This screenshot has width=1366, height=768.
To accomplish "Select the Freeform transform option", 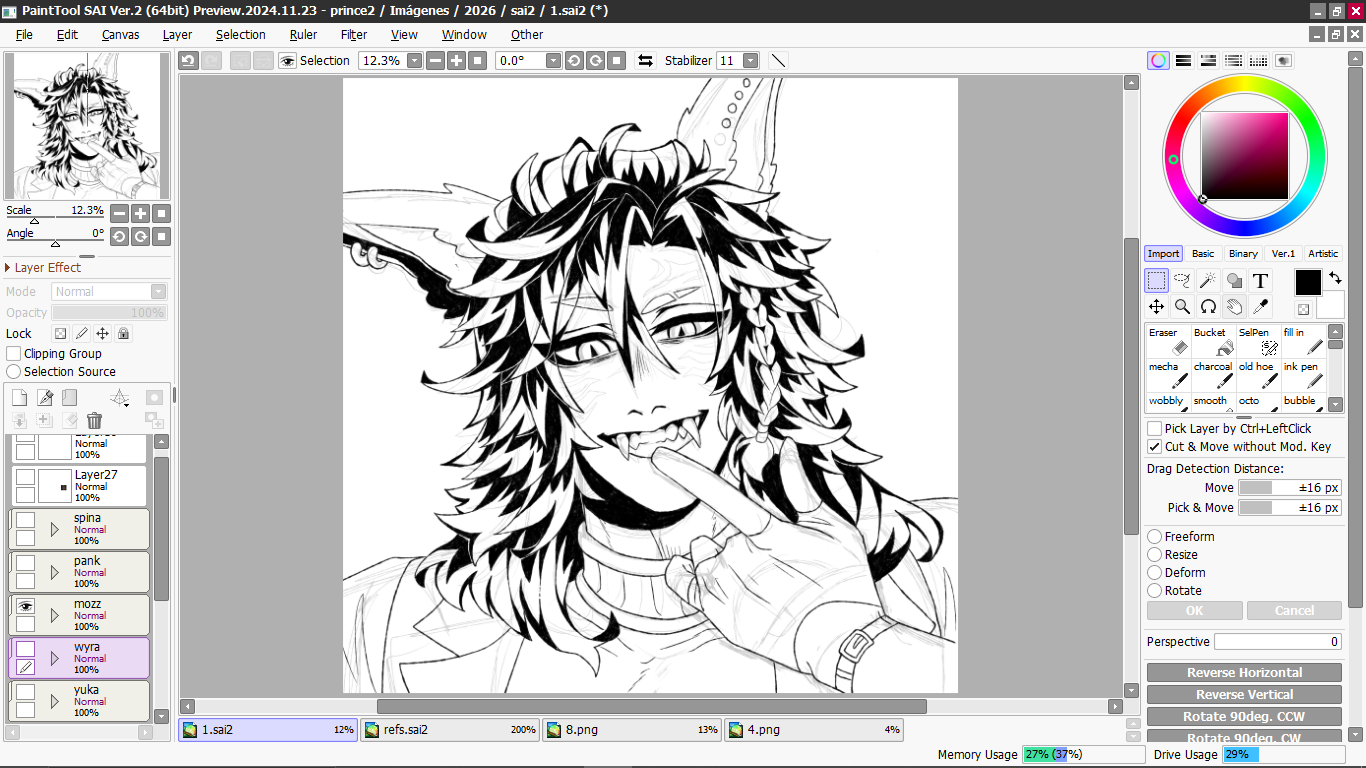I will [1155, 537].
